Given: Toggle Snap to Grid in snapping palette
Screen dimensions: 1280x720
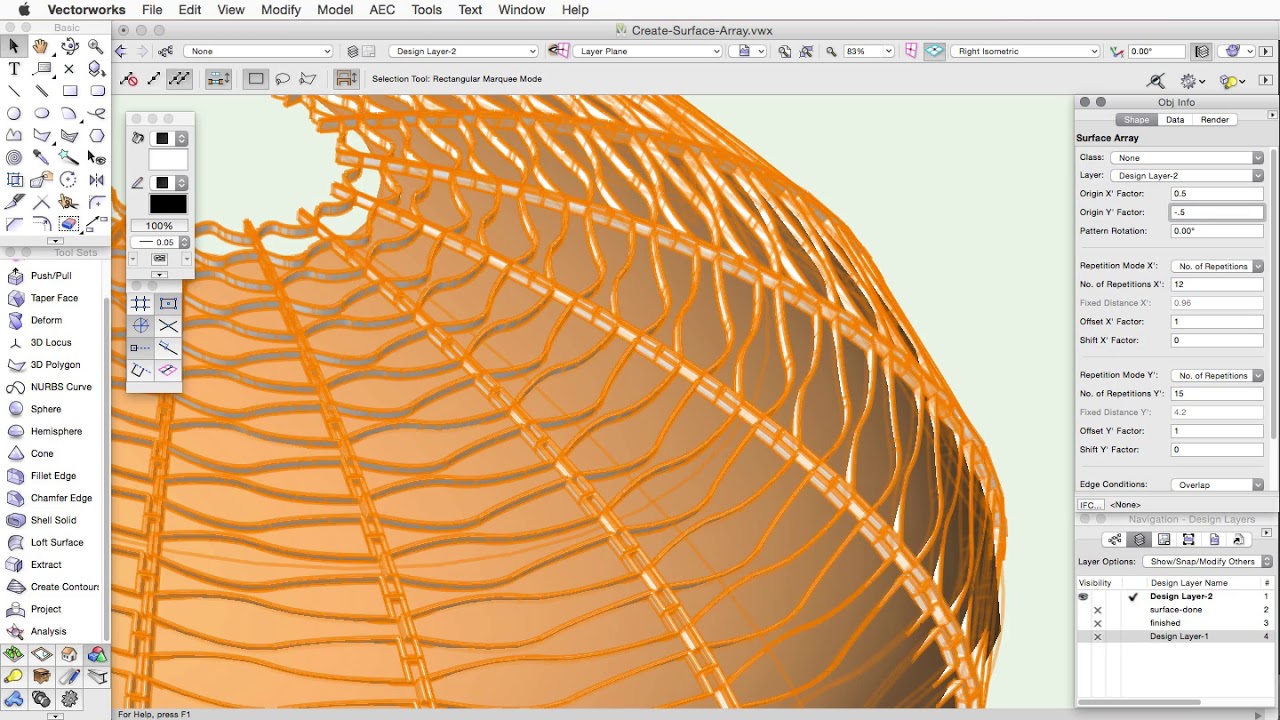Looking at the screenshot, I should click(141, 304).
